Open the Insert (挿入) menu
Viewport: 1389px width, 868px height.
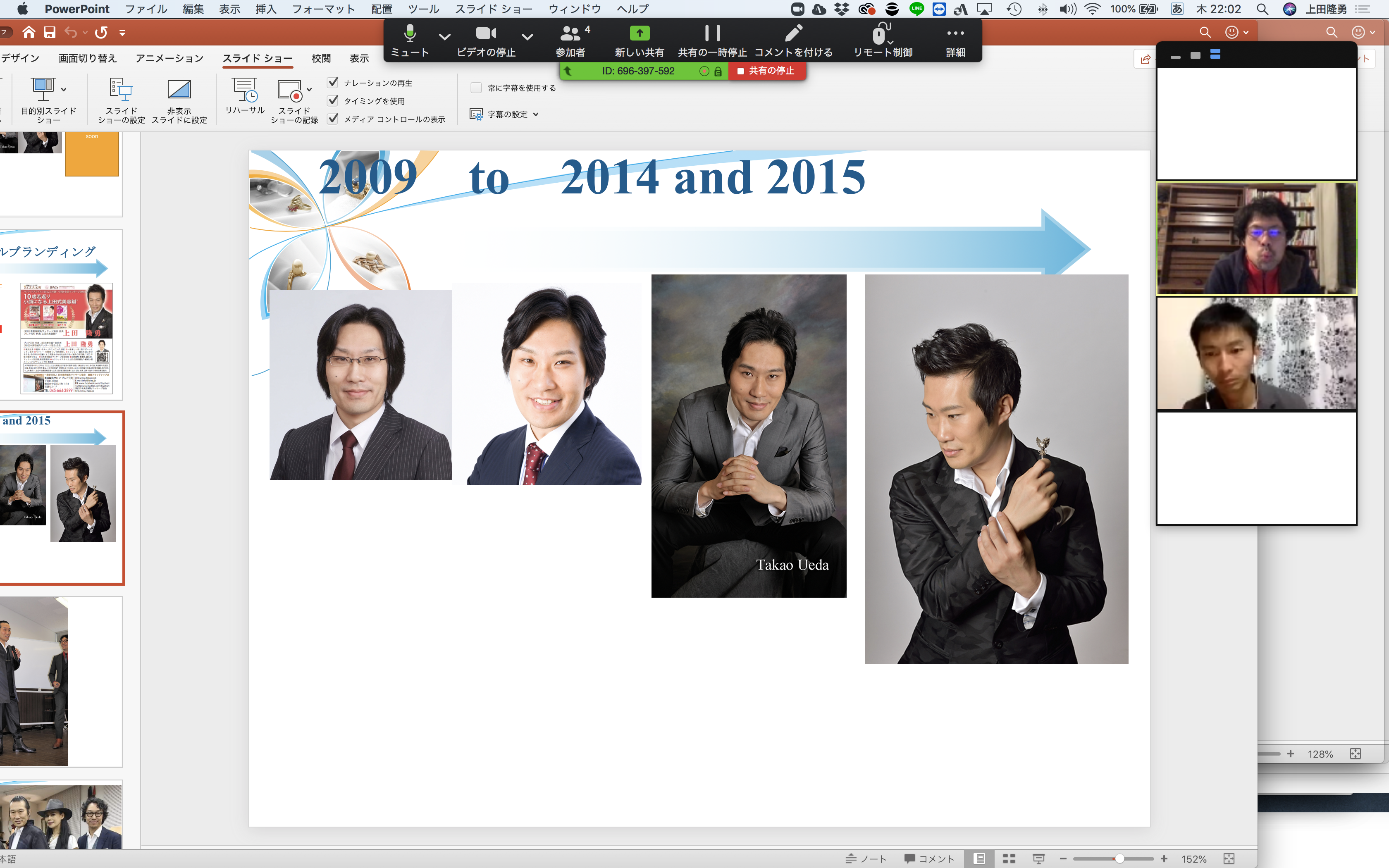[266, 9]
